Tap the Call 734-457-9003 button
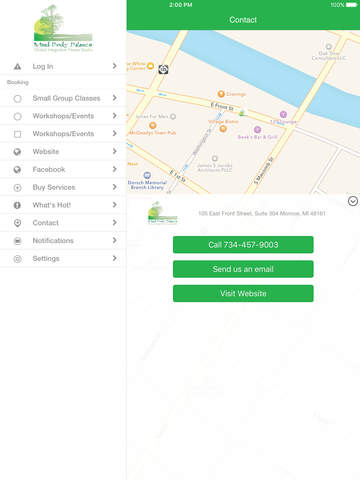The image size is (360, 480). point(243,245)
